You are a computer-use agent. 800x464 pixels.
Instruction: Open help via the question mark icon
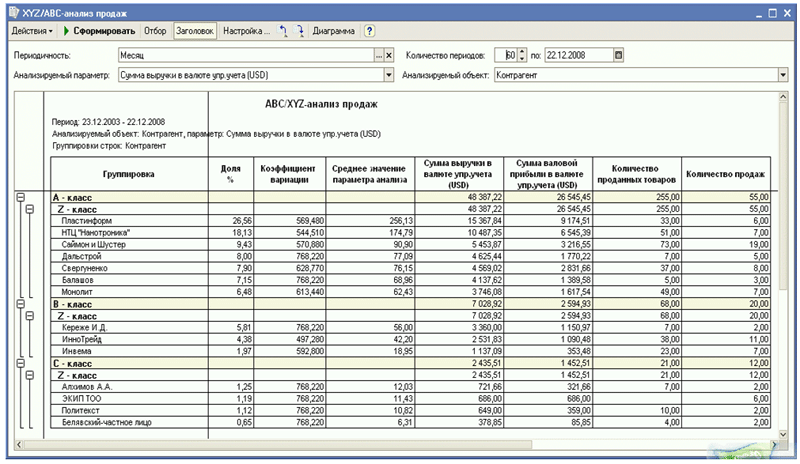click(369, 31)
